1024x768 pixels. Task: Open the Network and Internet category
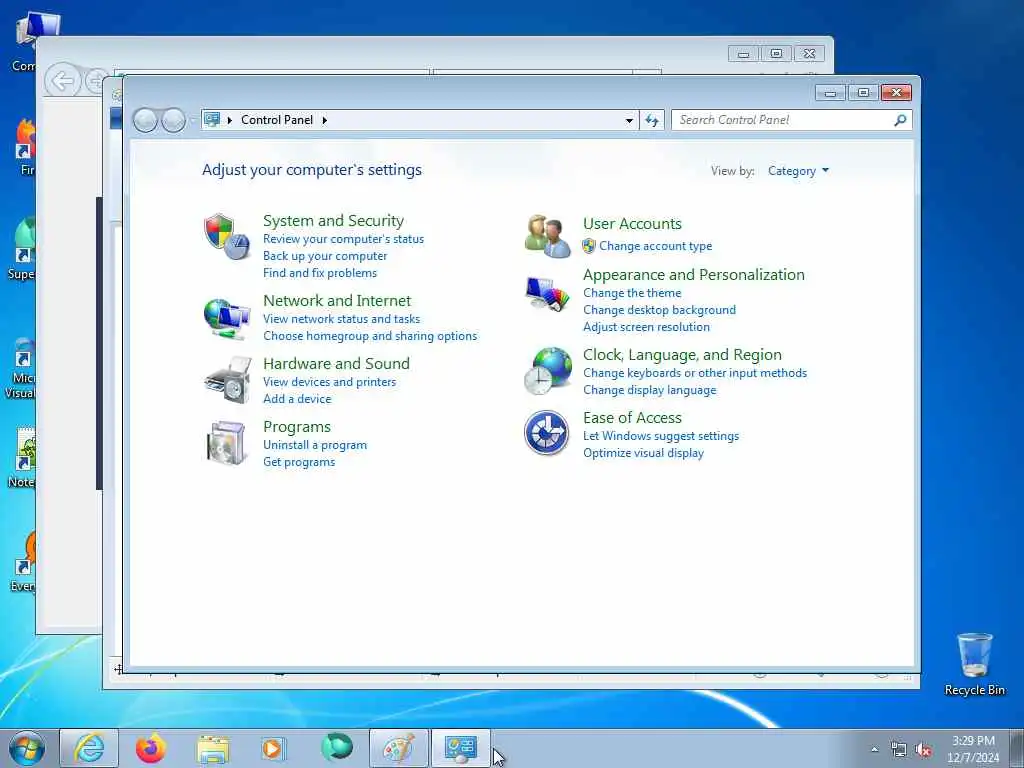pyautogui.click(x=337, y=300)
